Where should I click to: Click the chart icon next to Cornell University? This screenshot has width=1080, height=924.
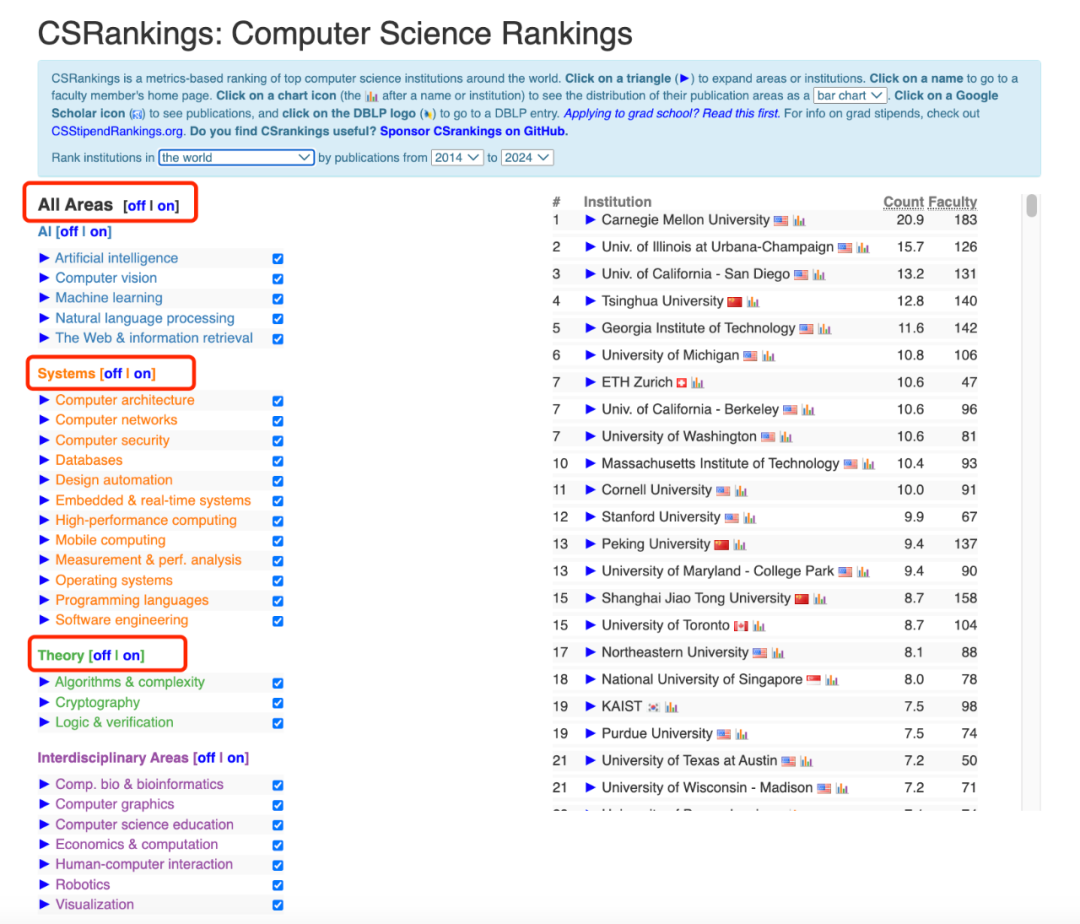741,491
